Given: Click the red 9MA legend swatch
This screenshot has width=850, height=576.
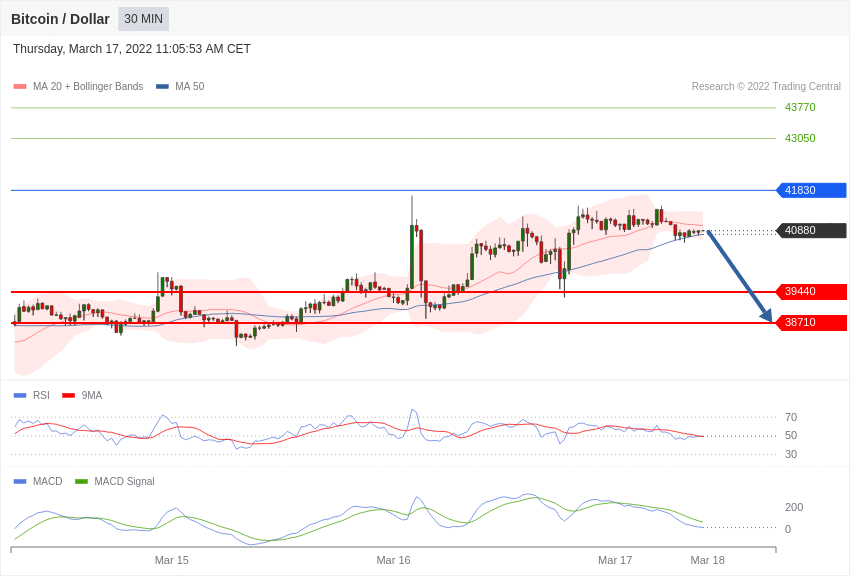Looking at the screenshot, I should click(69, 396).
